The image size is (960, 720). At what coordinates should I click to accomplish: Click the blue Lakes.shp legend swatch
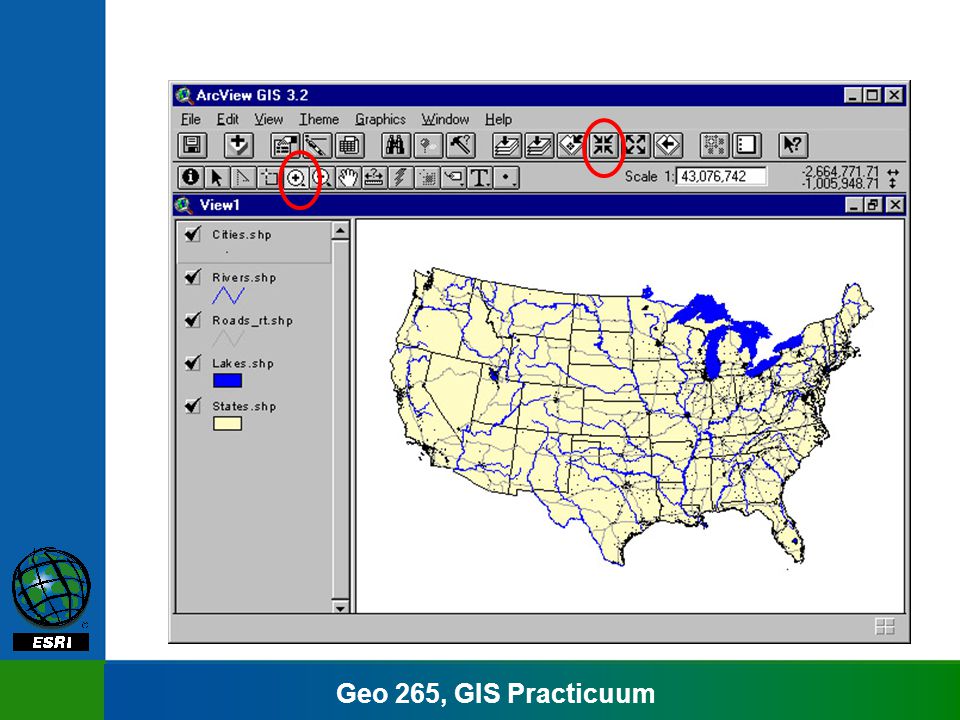click(x=227, y=380)
